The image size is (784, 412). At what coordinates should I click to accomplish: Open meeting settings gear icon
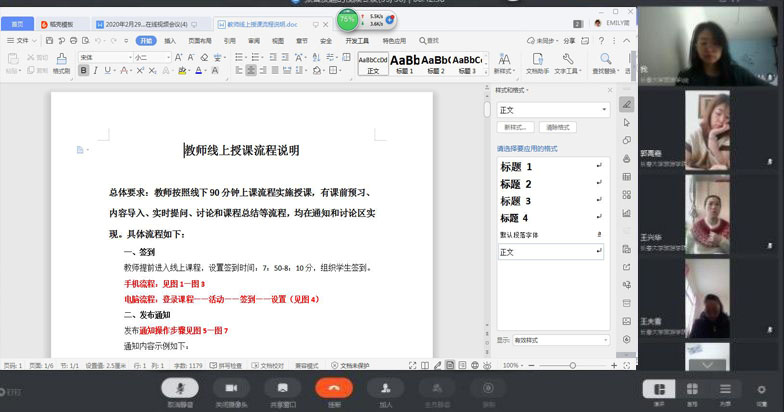tap(762, 389)
